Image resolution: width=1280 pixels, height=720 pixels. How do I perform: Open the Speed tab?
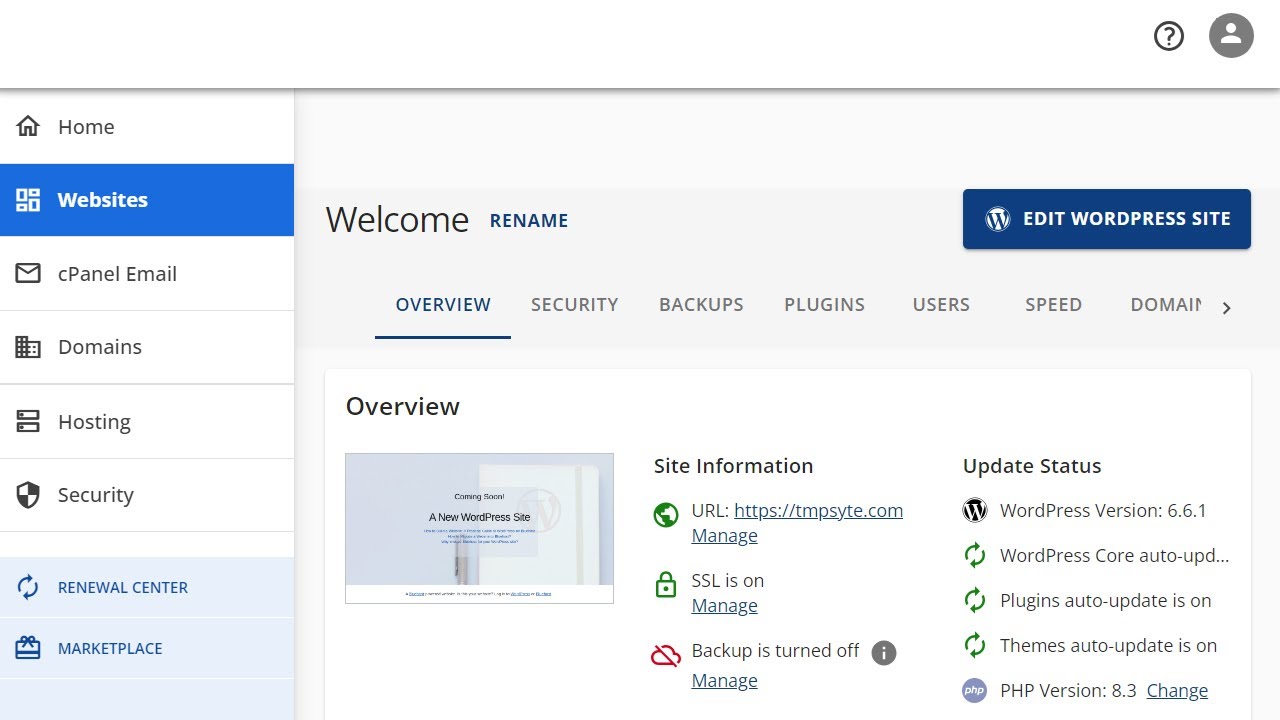(x=1054, y=305)
